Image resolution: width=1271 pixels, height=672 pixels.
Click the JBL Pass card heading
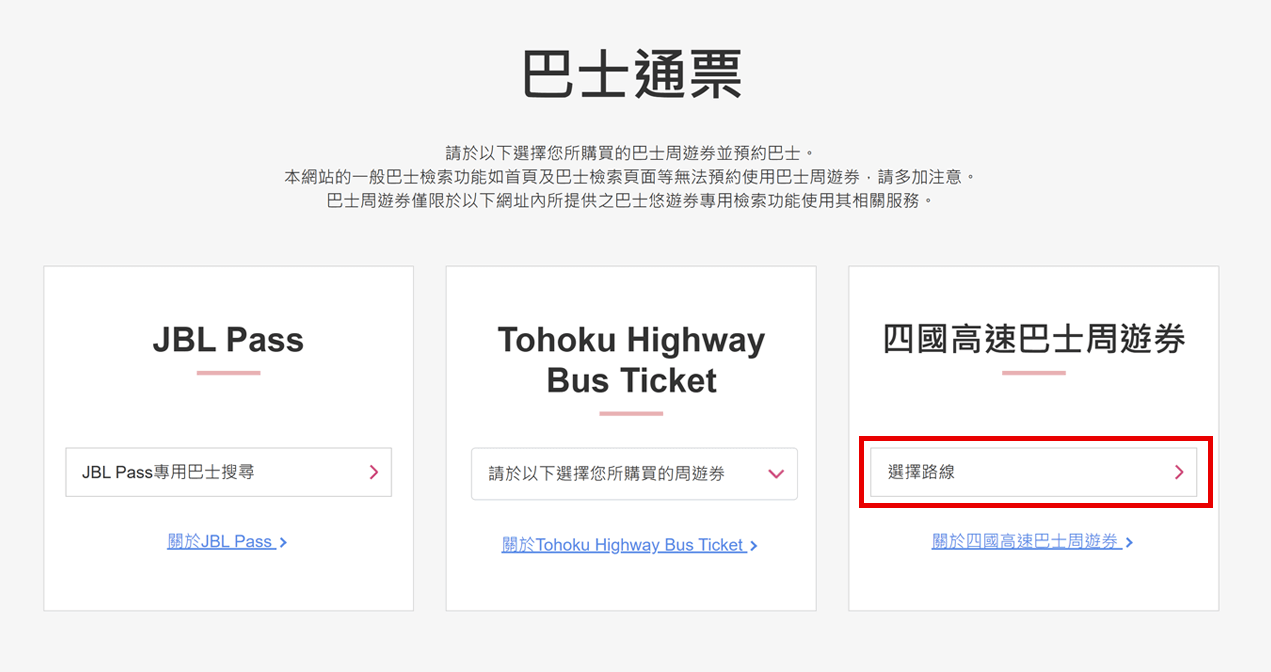[228, 340]
